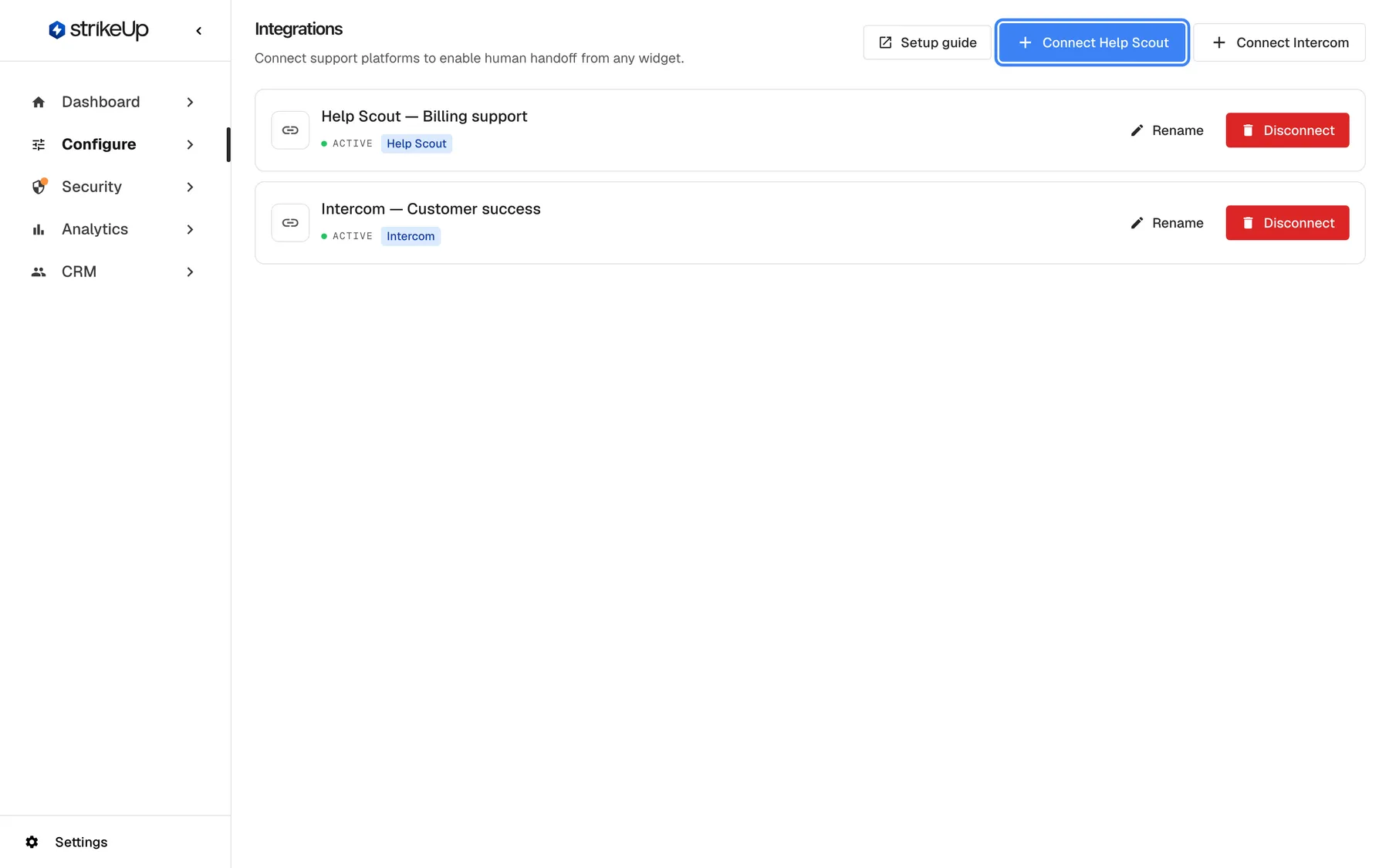Image resolution: width=1389 pixels, height=868 pixels.
Task: Click the link icon for Help Scout integration
Action: (x=290, y=130)
